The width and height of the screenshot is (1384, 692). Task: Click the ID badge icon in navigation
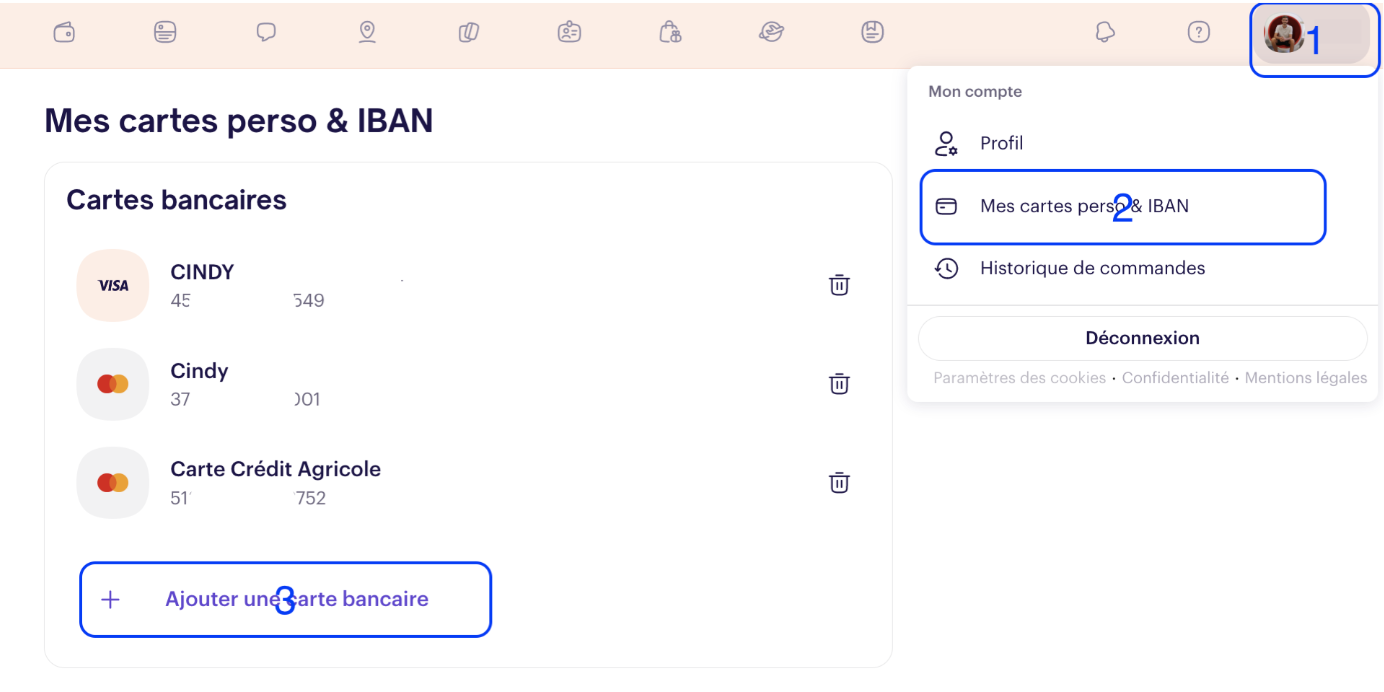[569, 32]
